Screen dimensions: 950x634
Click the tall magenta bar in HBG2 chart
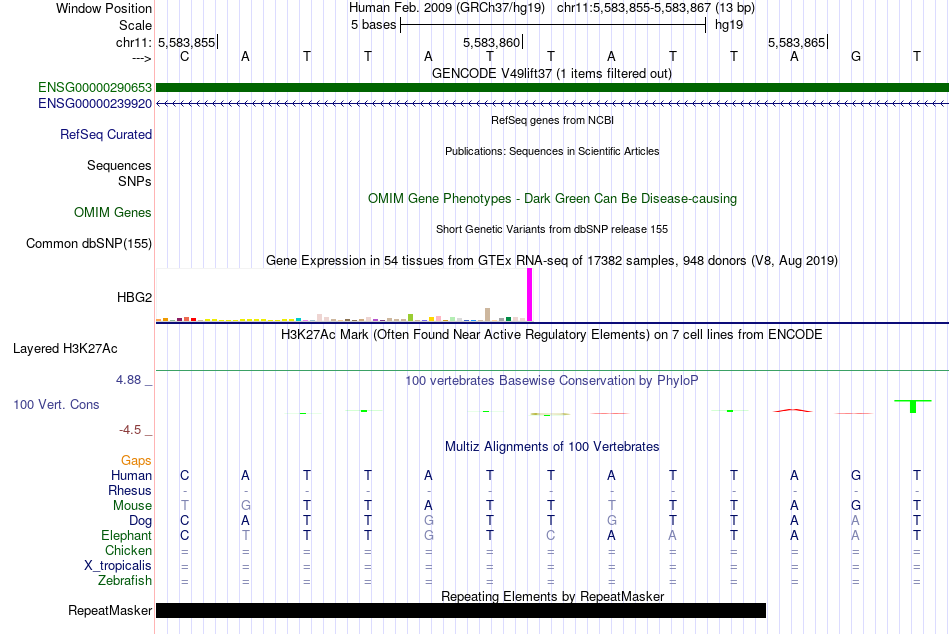pos(530,295)
